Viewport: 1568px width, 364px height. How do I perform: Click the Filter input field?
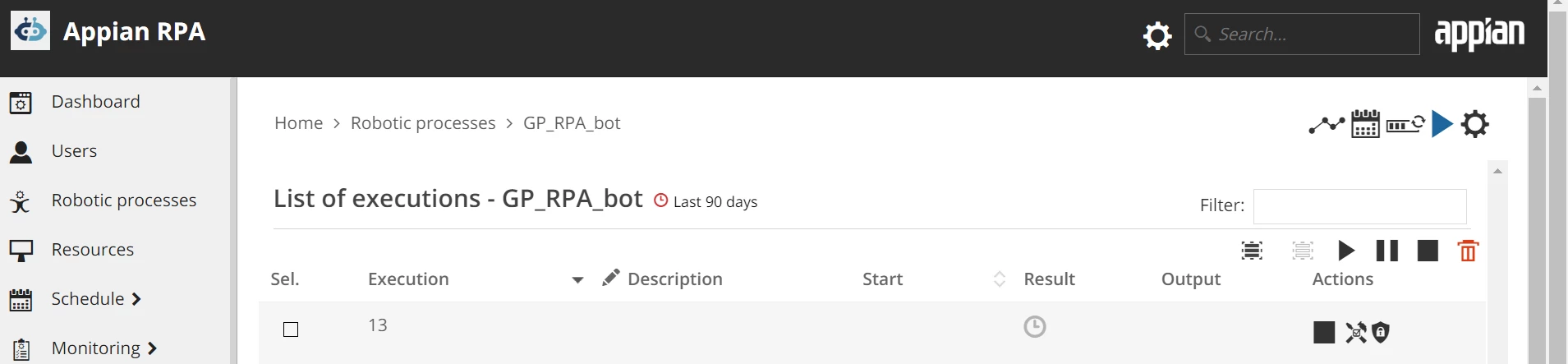1360,206
